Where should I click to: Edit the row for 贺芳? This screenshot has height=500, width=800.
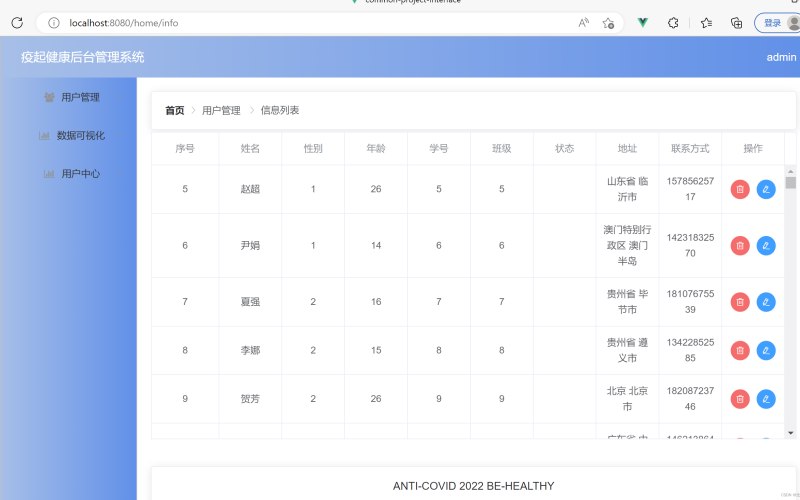(766, 398)
